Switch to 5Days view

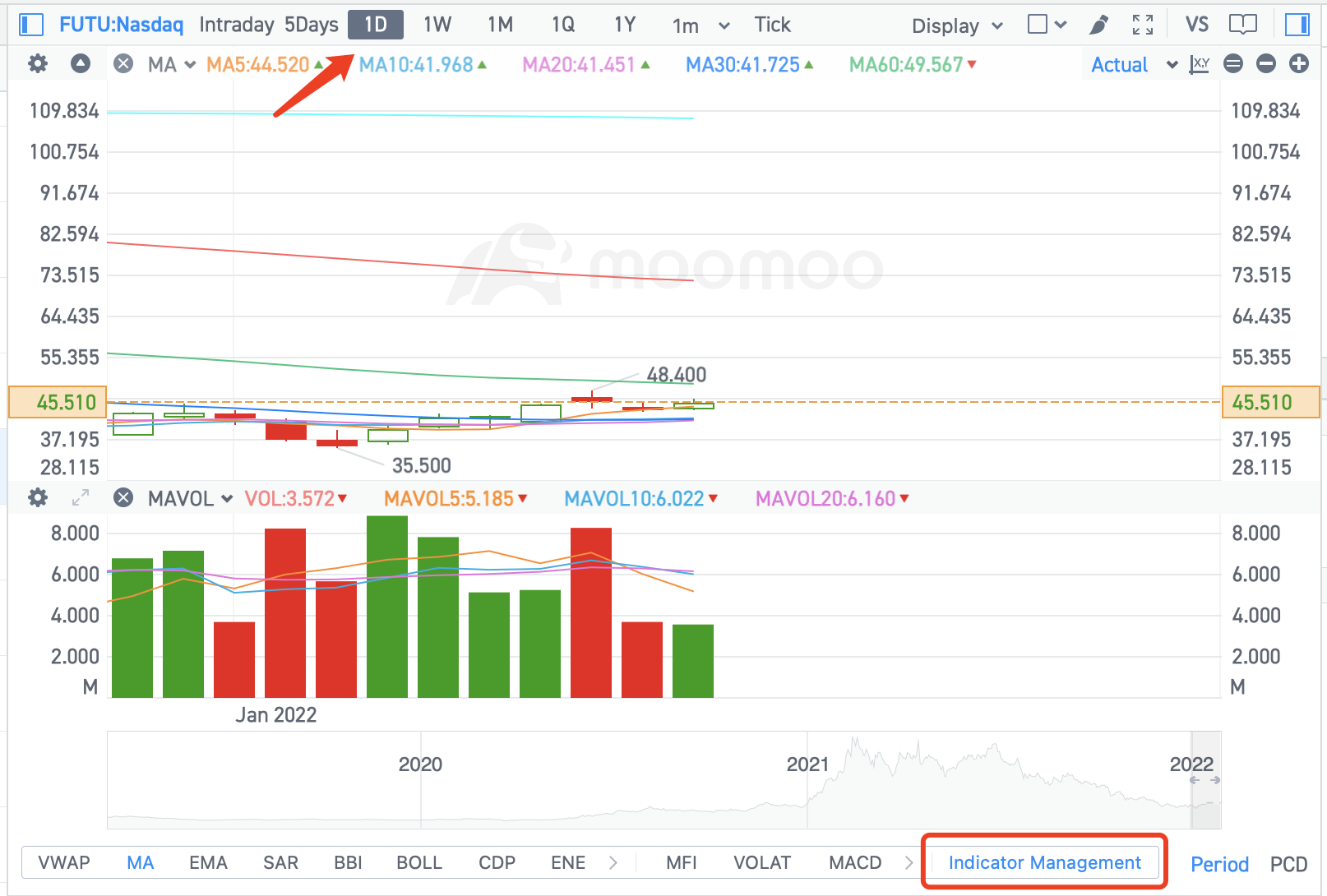tap(312, 25)
